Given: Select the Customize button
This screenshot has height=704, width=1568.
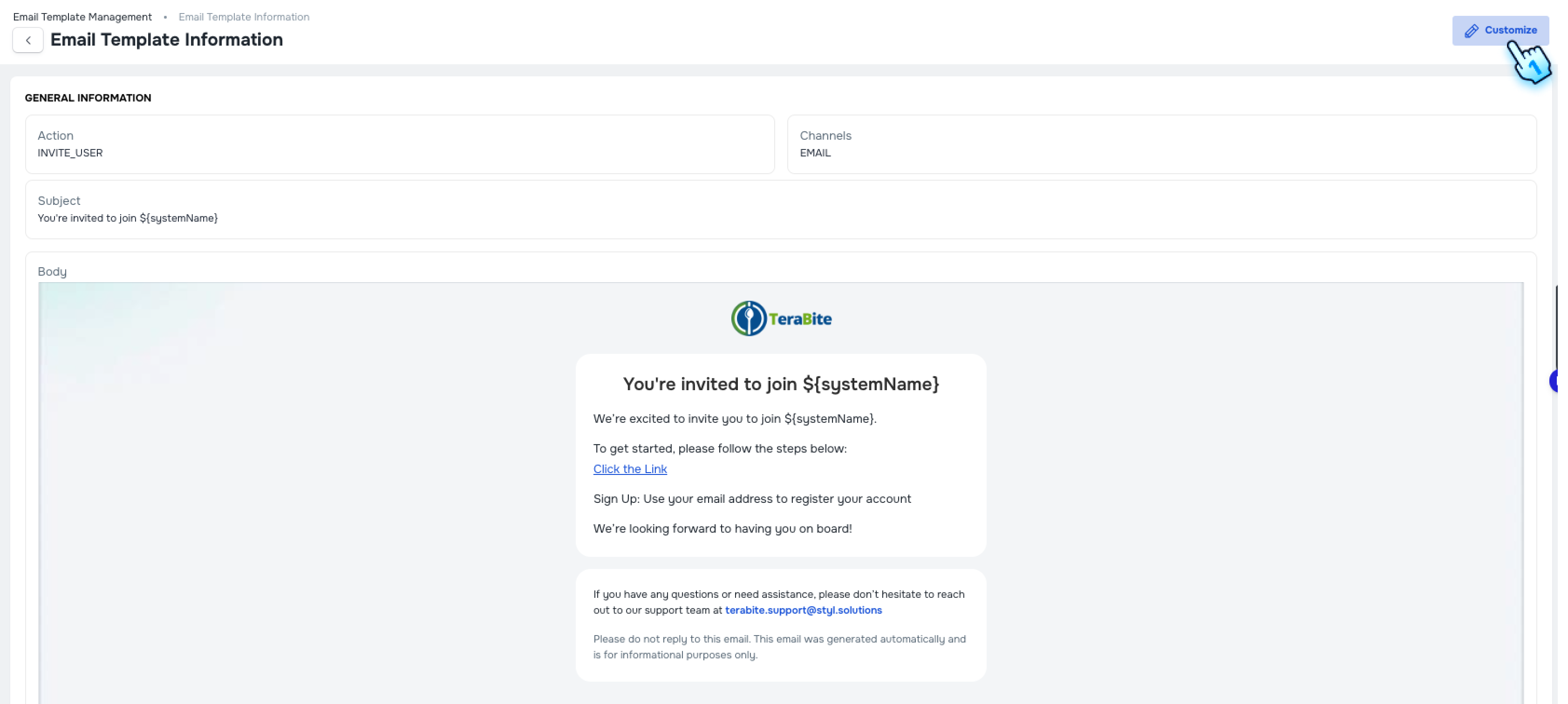Looking at the screenshot, I should click(x=1500, y=30).
